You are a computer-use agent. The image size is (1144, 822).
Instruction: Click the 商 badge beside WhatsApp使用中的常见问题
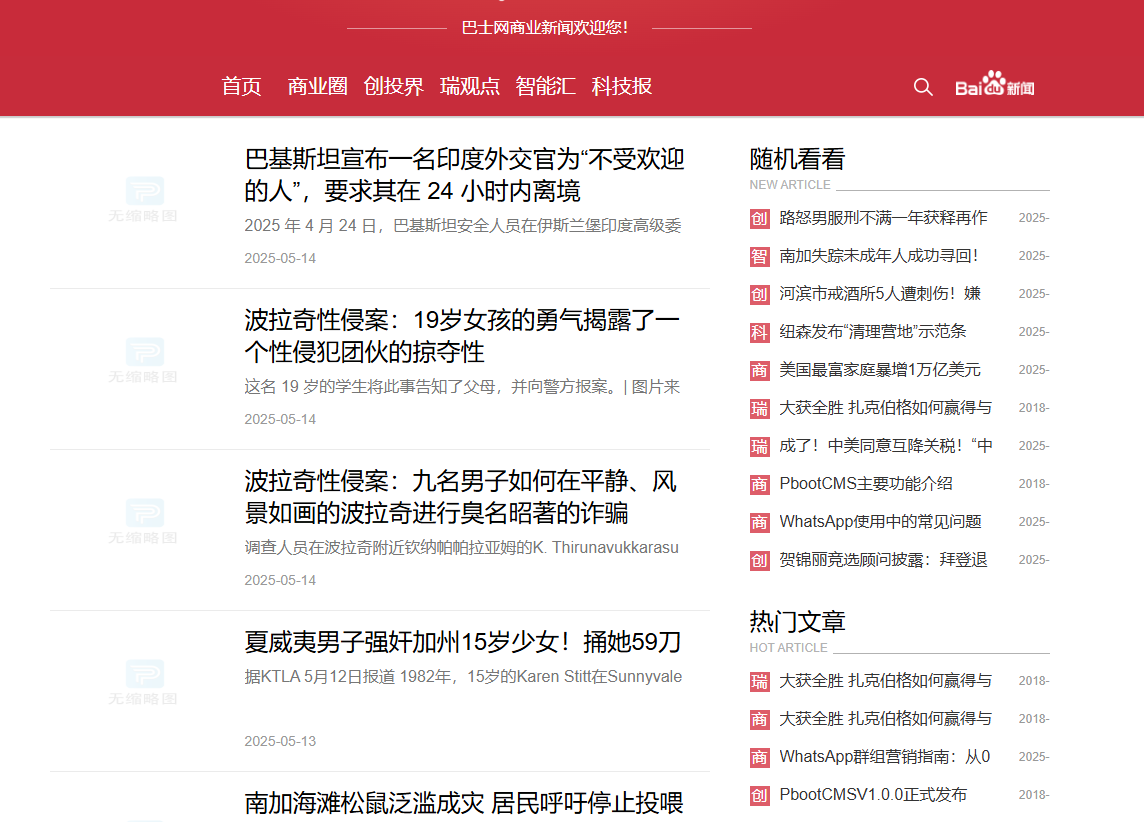pyautogui.click(x=760, y=522)
